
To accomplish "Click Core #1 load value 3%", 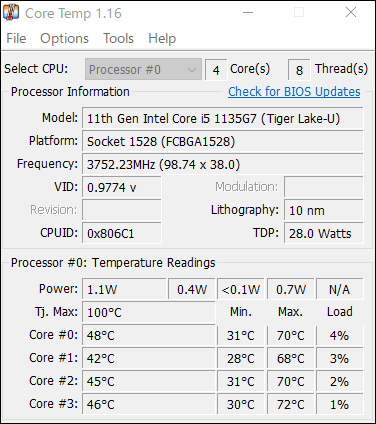I will [340, 358].
